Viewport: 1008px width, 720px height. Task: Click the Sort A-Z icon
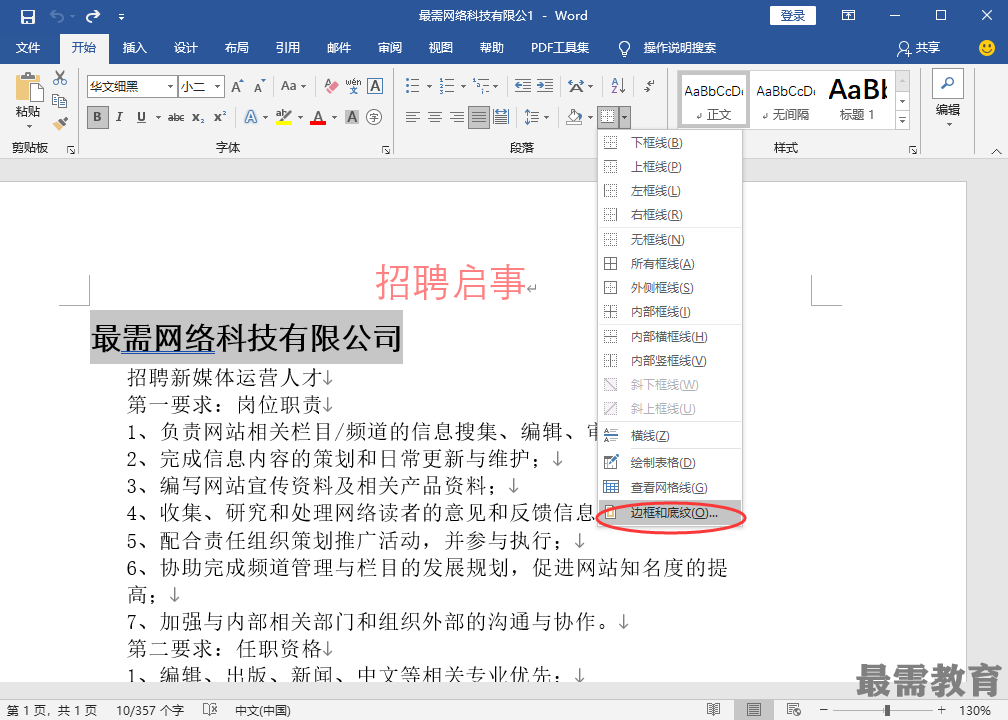[x=618, y=86]
